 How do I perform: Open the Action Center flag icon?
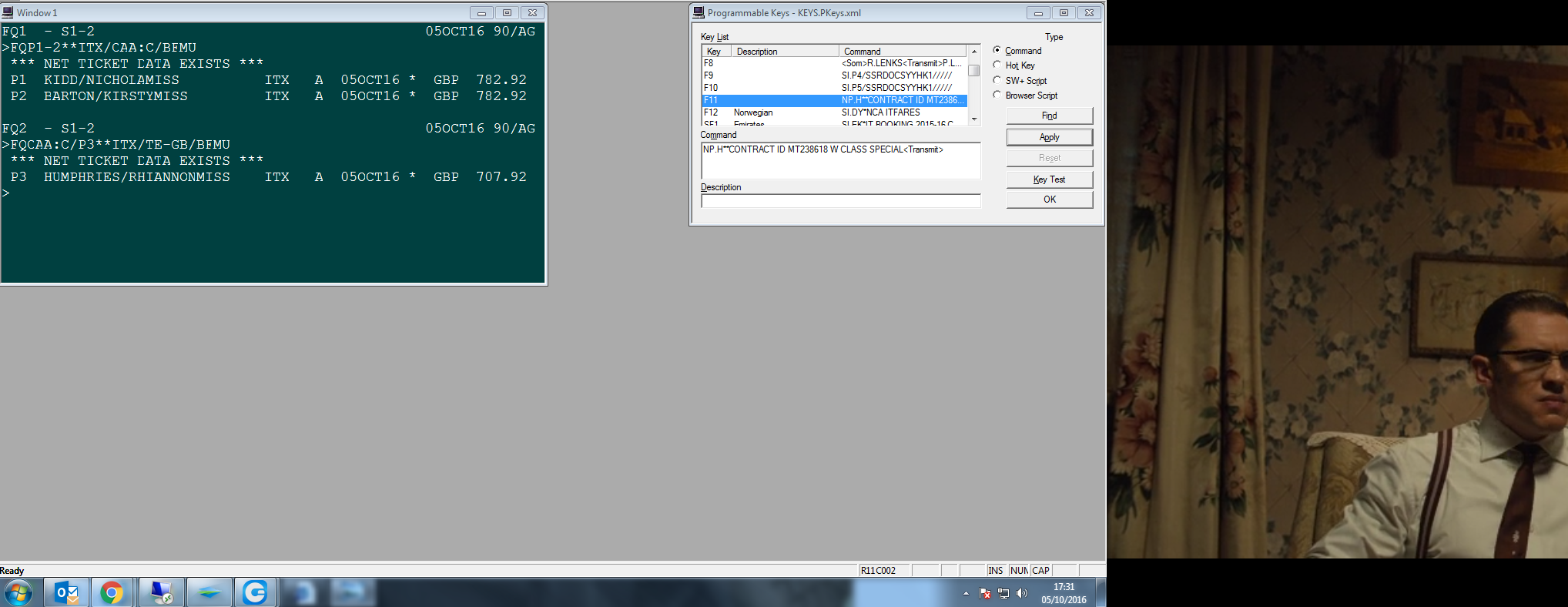985,593
